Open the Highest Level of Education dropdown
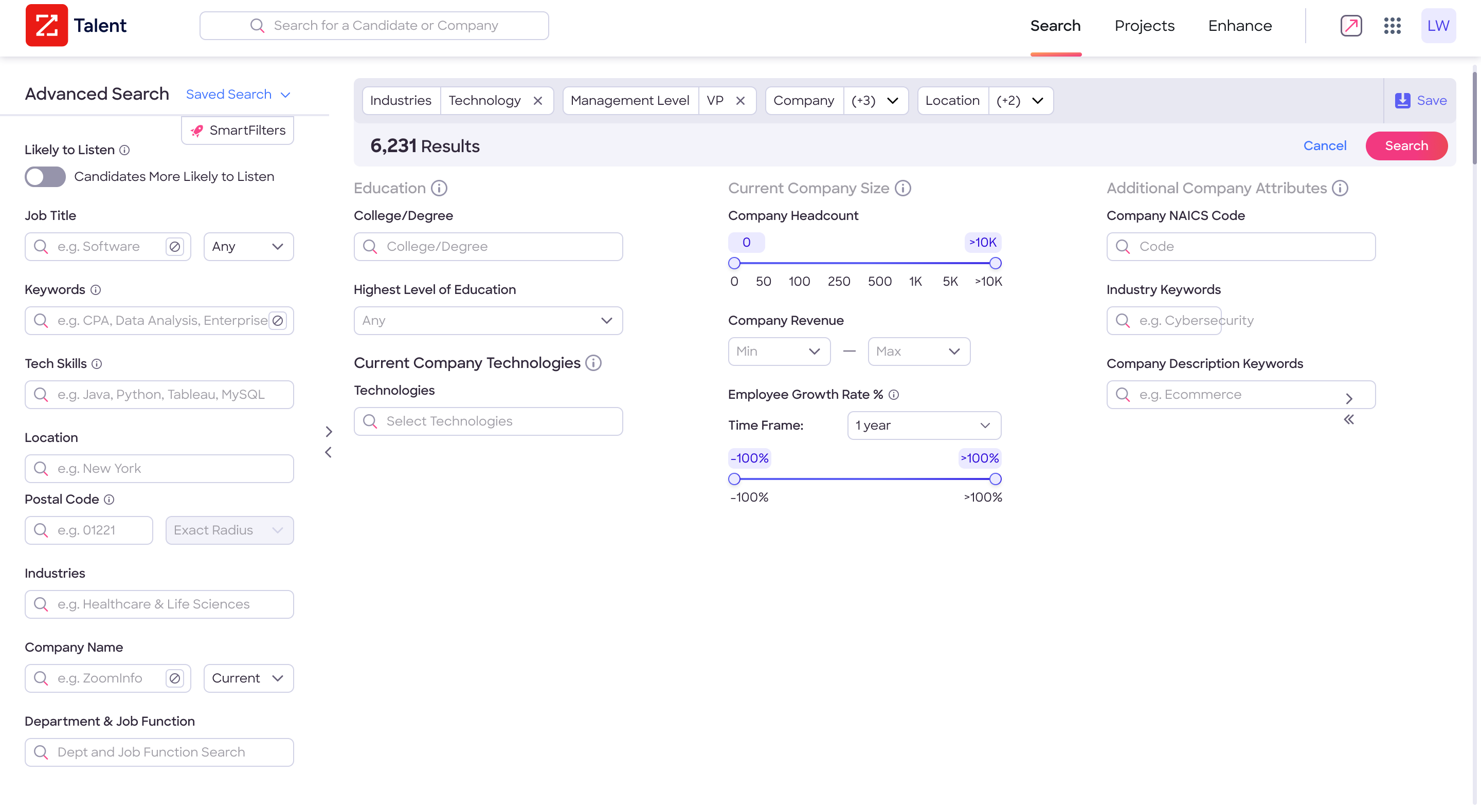The height and width of the screenshot is (812, 1481). (487, 321)
